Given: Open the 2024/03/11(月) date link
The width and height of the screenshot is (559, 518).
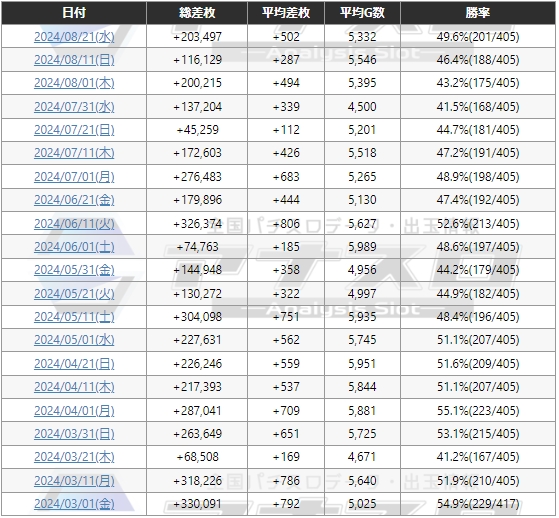Looking at the screenshot, I should click(74, 481).
